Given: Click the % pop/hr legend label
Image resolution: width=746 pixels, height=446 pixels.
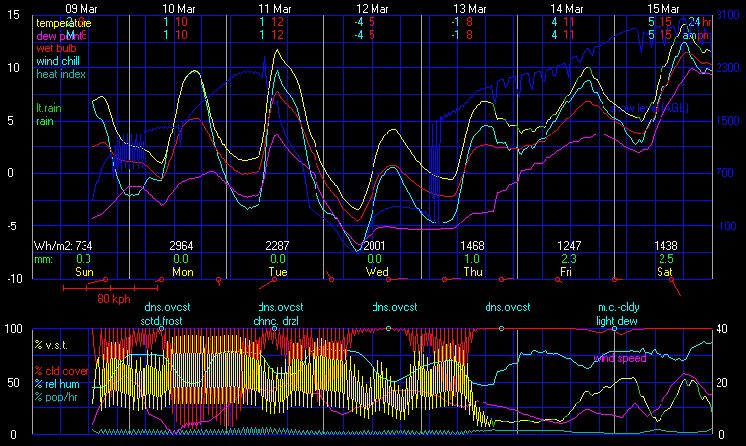Looking at the screenshot, I should point(56,397).
